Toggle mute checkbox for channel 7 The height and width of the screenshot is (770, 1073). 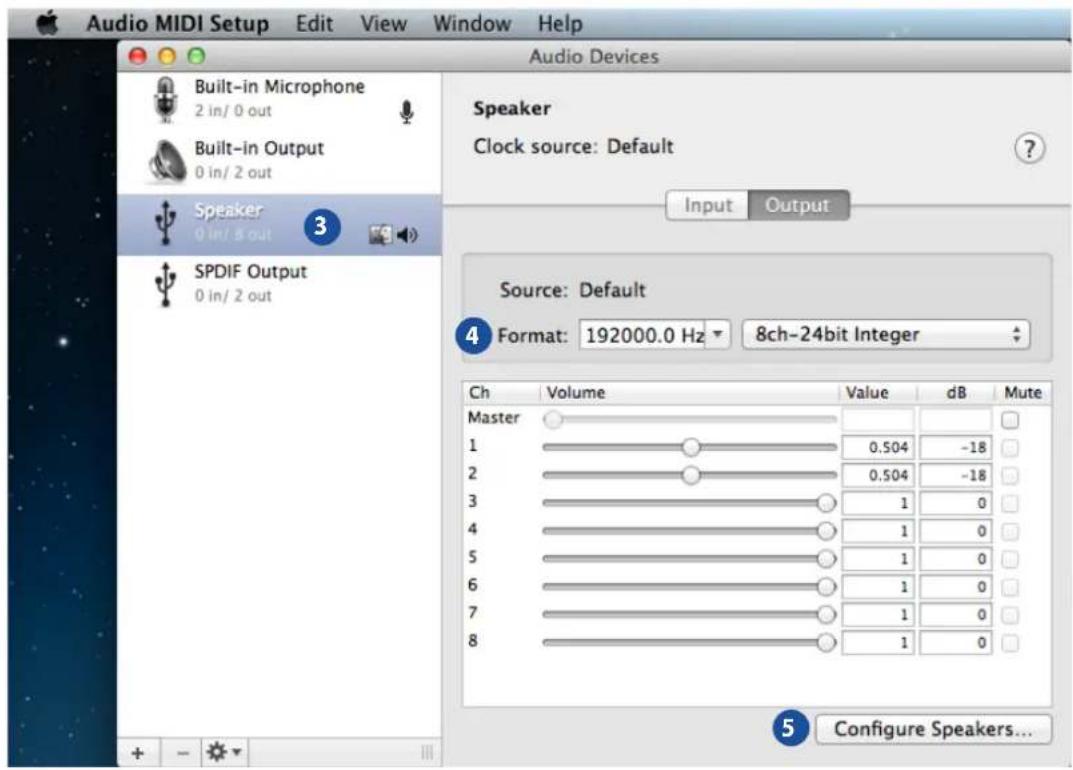coord(1010,615)
